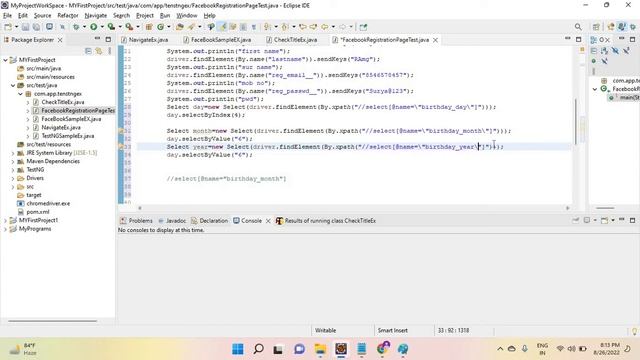Go to Last Edit Location
This screenshot has width=640, height=360.
point(303,27)
